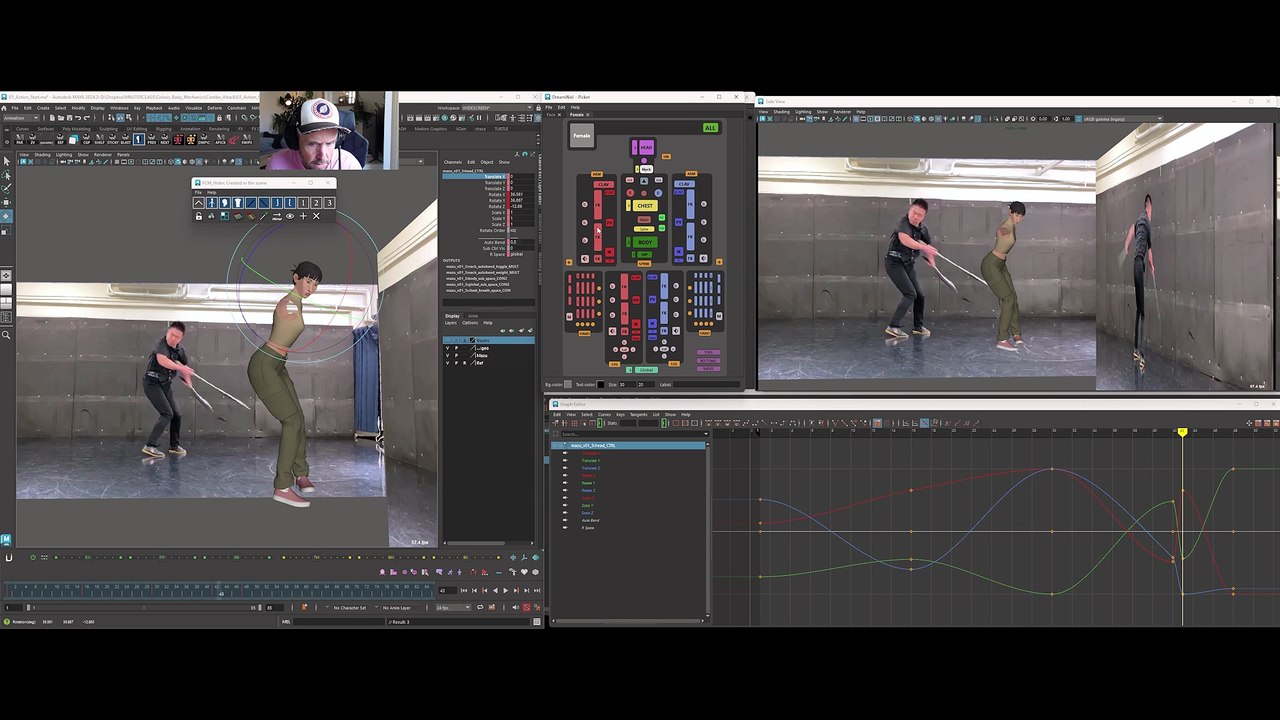
Task: Toggle visibility of the Mazu display layer
Action: [447, 355]
